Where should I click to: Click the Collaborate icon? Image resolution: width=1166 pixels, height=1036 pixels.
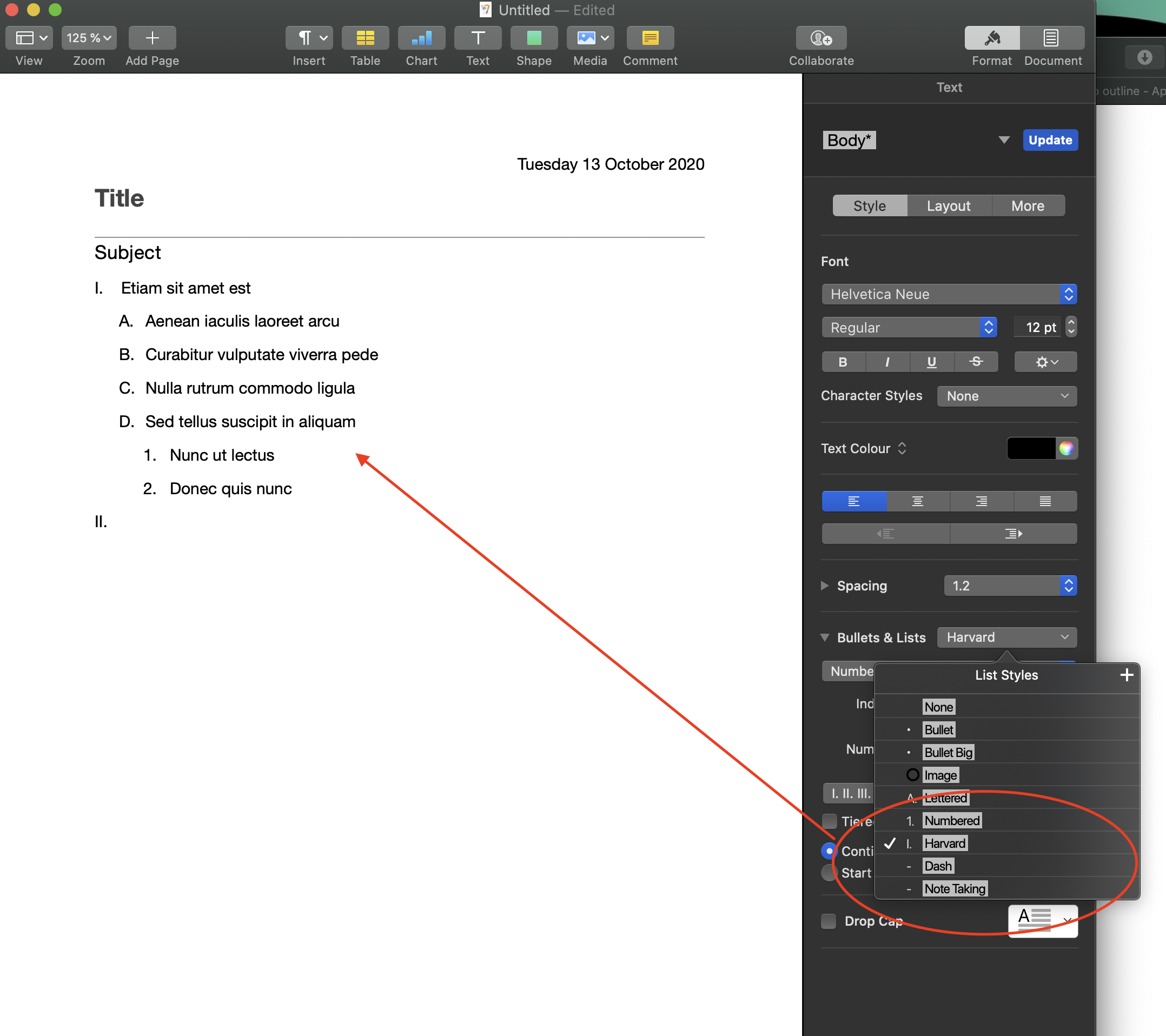pyautogui.click(x=820, y=38)
